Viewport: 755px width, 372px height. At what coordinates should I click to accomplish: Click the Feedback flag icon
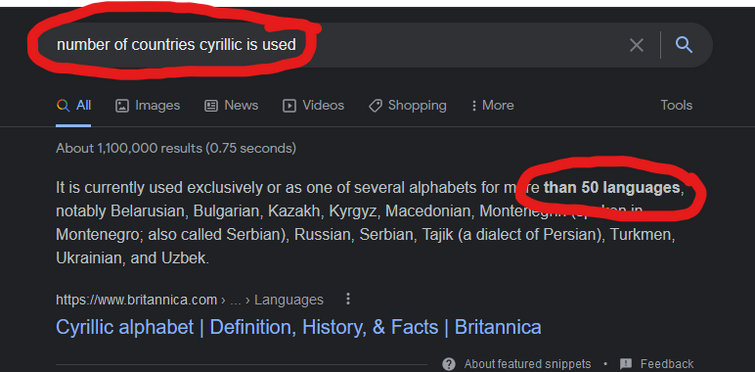[626, 364]
